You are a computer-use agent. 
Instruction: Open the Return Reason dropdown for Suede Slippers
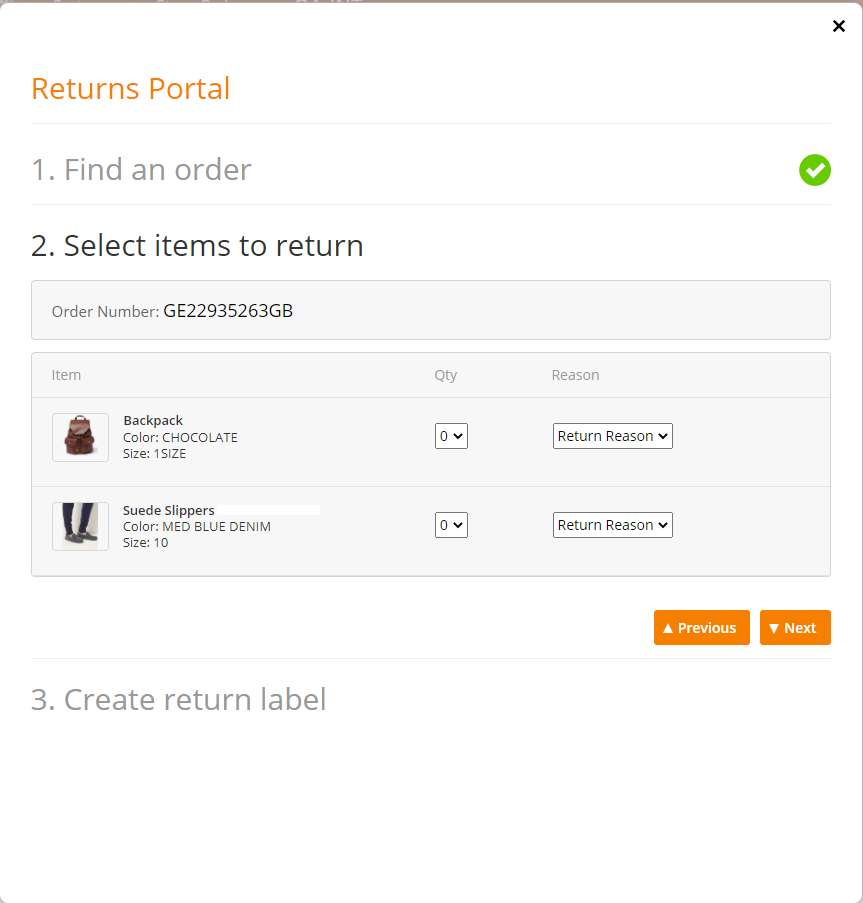pyautogui.click(x=613, y=525)
